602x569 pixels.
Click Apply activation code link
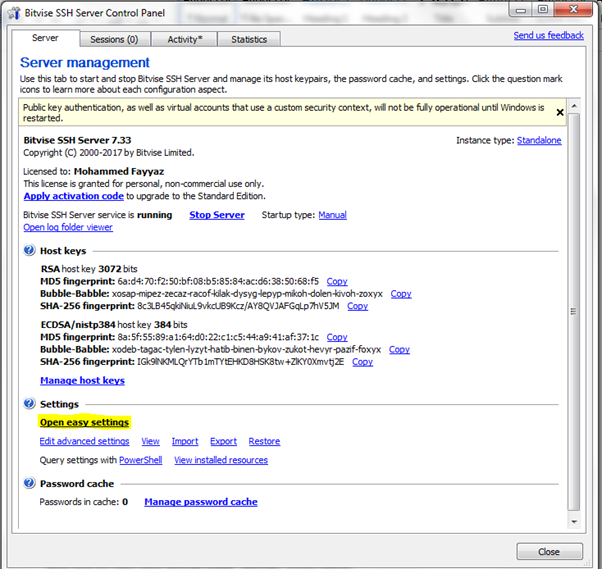(74, 196)
